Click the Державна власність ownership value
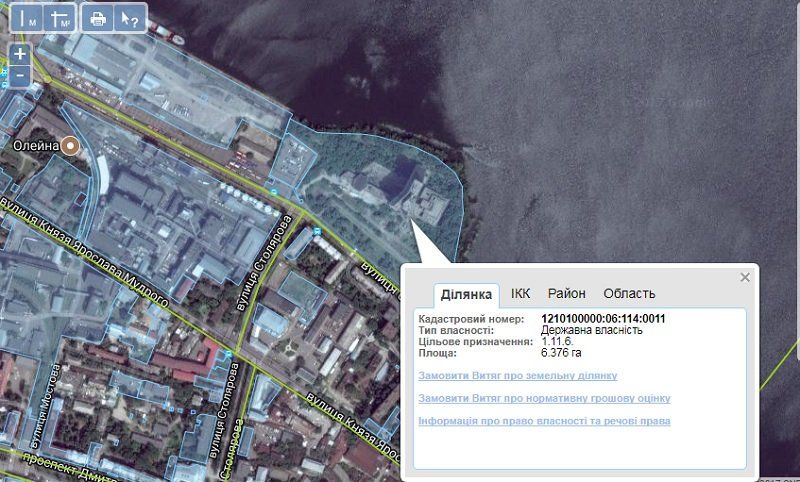 click(591, 330)
